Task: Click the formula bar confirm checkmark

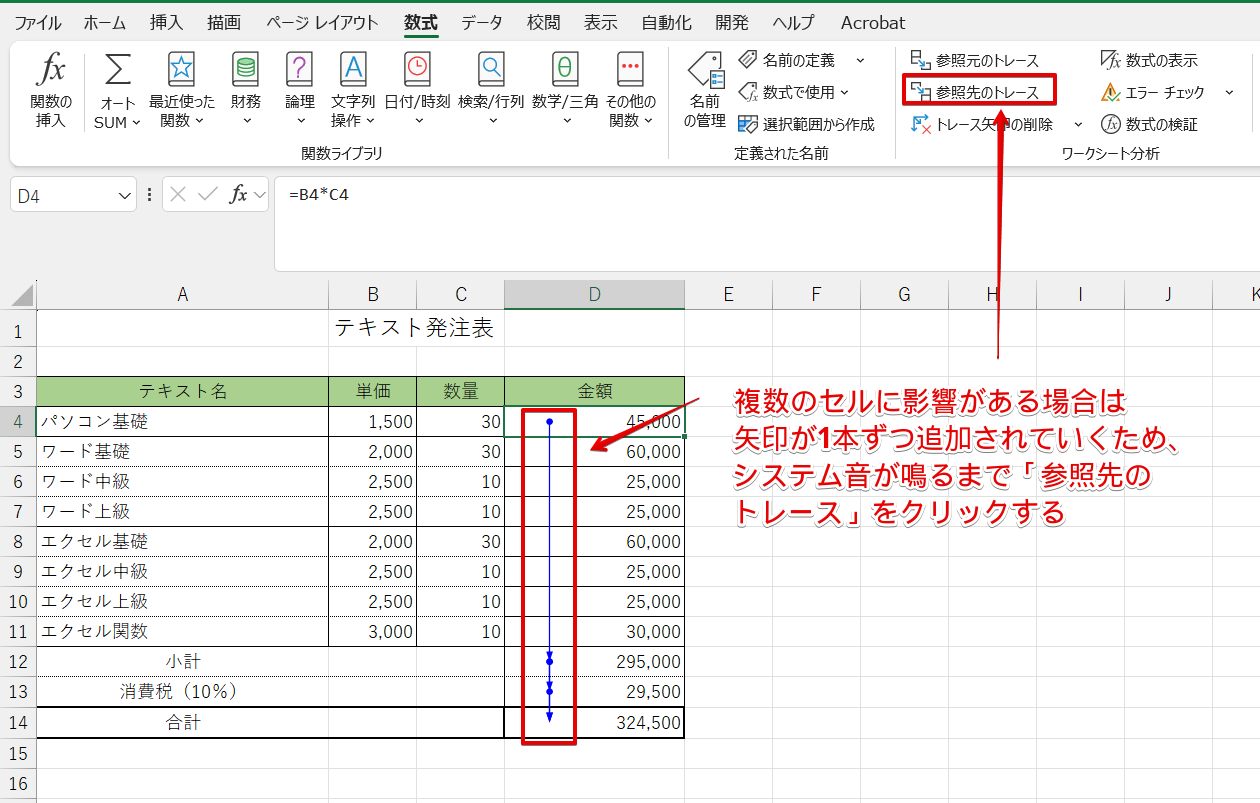Action: tap(208, 195)
